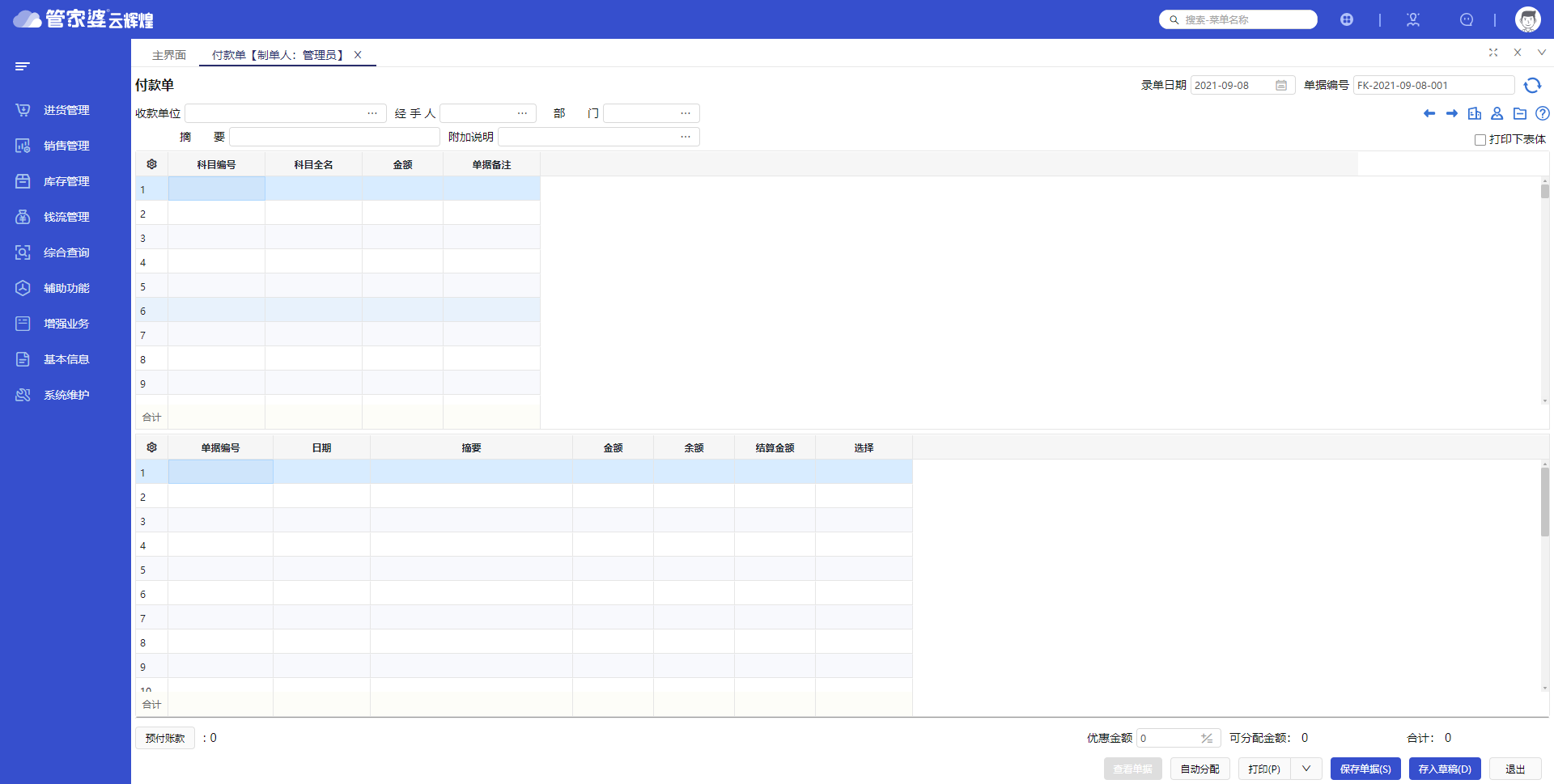The image size is (1554, 784).
Task: Click the percent icon in 优惠金额 field
Action: [1207, 738]
